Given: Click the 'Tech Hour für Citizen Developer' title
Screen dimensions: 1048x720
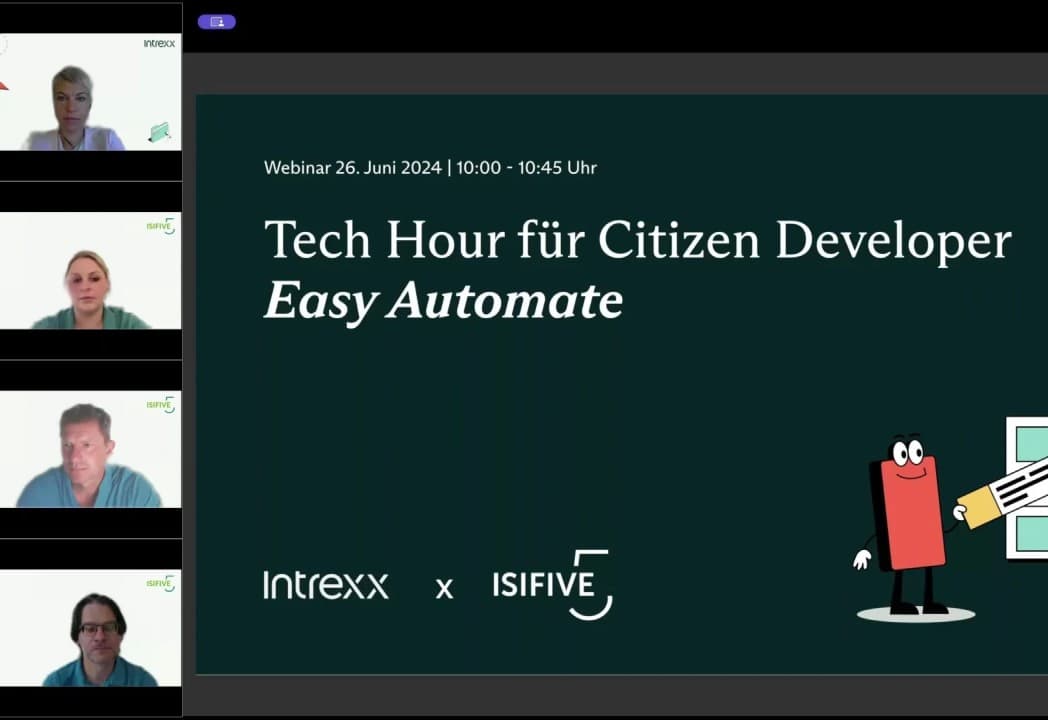Looking at the screenshot, I should coord(636,240).
